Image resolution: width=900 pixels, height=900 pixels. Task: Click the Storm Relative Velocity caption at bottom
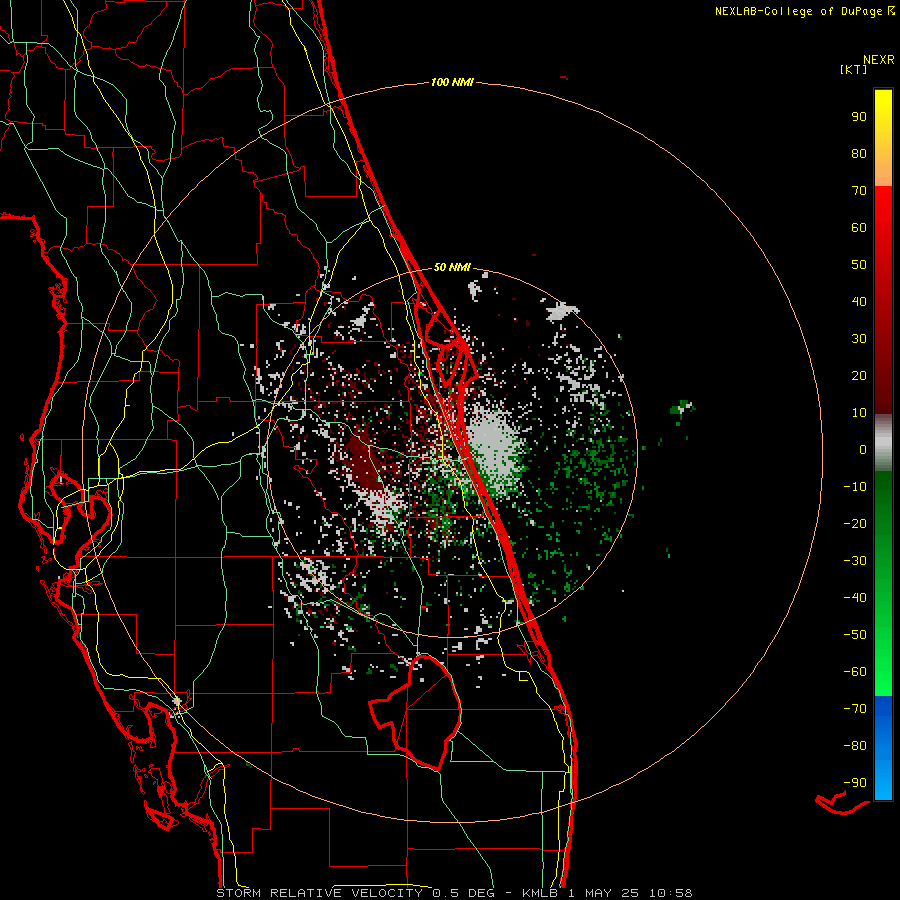pyautogui.click(x=454, y=893)
